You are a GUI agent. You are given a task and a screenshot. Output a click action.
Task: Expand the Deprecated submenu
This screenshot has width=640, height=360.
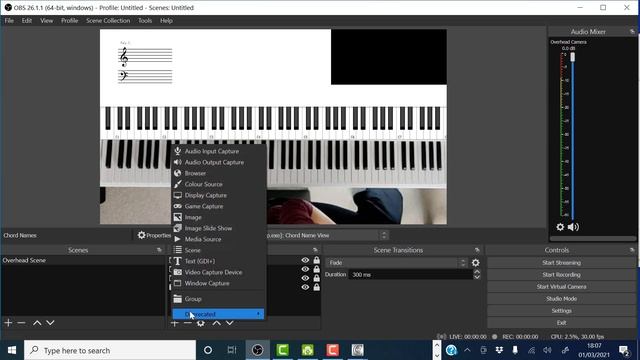[x=218, y=314]
